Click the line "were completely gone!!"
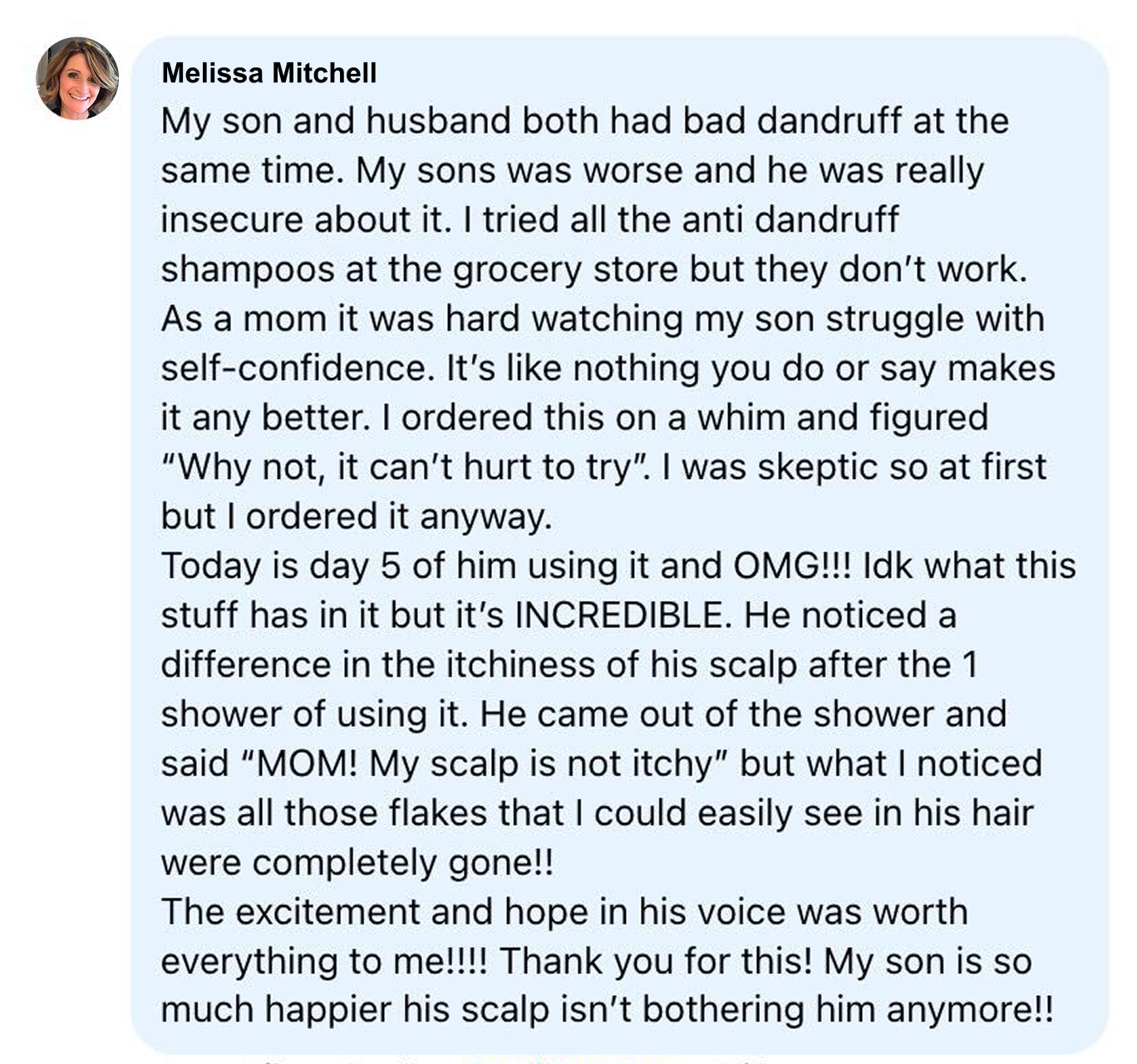 pyautogui.click(x=357, y=863)
